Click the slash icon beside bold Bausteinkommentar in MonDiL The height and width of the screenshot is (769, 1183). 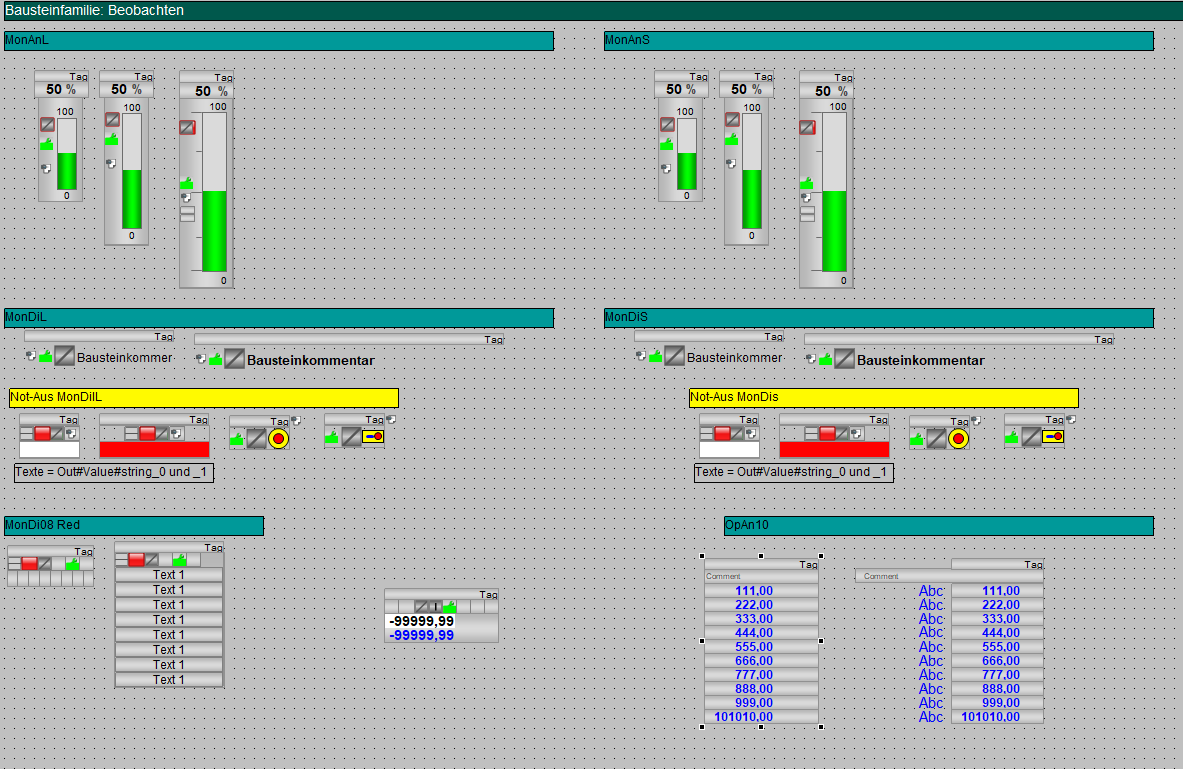coord(234,360)
